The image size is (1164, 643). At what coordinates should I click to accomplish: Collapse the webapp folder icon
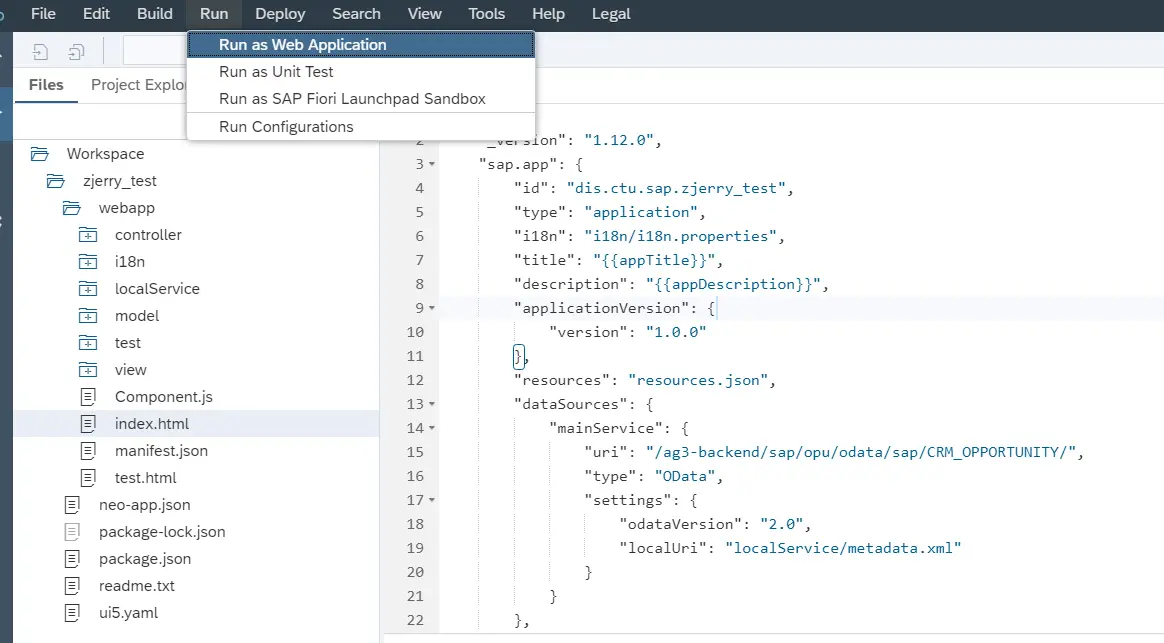tap(71, 208)
